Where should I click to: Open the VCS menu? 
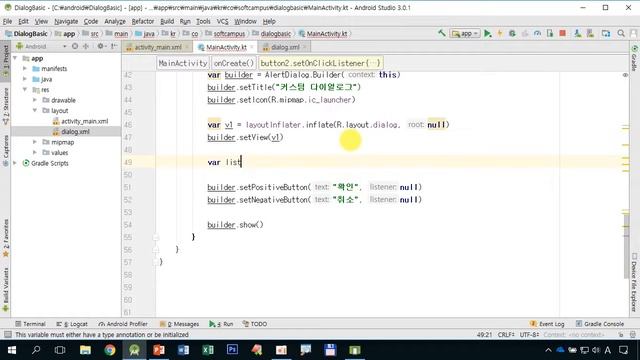click(x=222, y=21)
